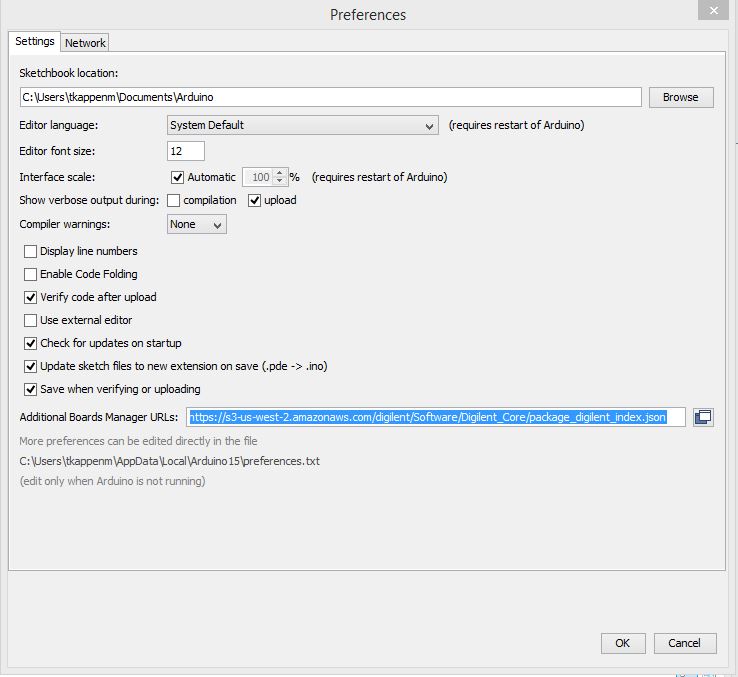Enable Use external editor
Viewport: 738px width, 677px height.
tap(30, 321)
